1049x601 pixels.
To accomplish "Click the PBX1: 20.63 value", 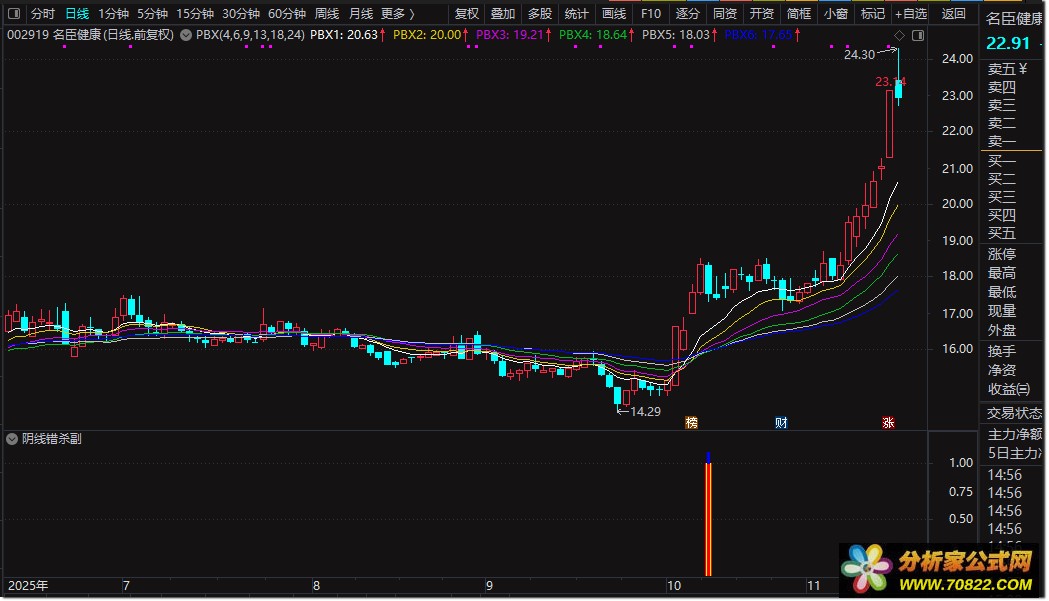I will 344,35.
